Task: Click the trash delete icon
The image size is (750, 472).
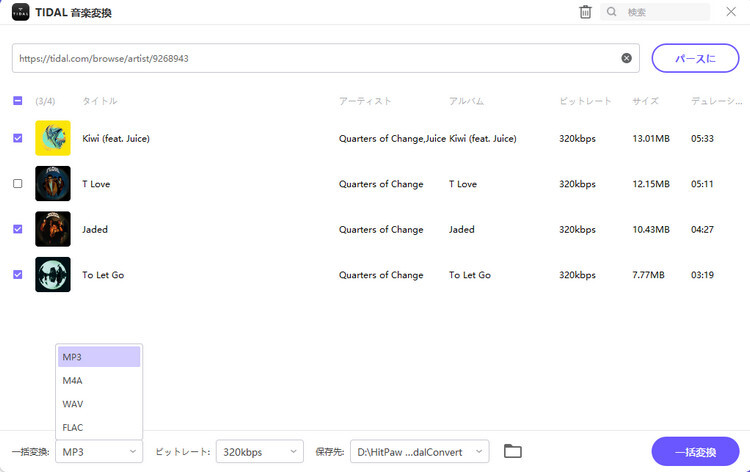Action: click(x=585, y=12)
